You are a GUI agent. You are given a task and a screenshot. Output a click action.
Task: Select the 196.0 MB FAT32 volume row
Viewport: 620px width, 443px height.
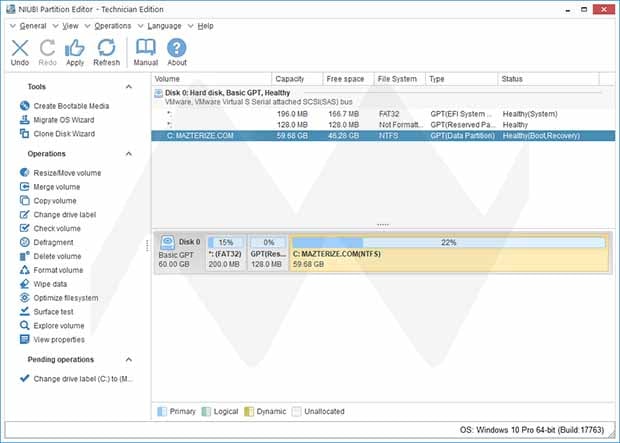(x=383, y=114)
